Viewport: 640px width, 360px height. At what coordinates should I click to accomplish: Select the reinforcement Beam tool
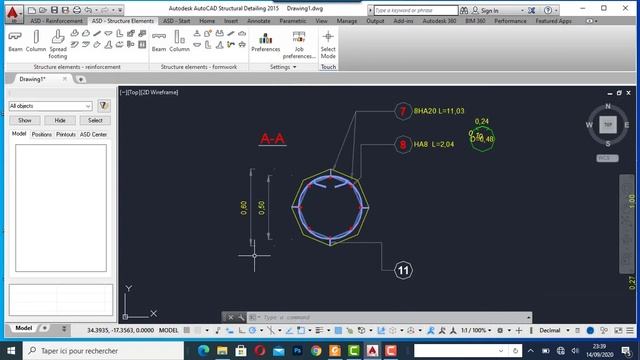point(15,41)
